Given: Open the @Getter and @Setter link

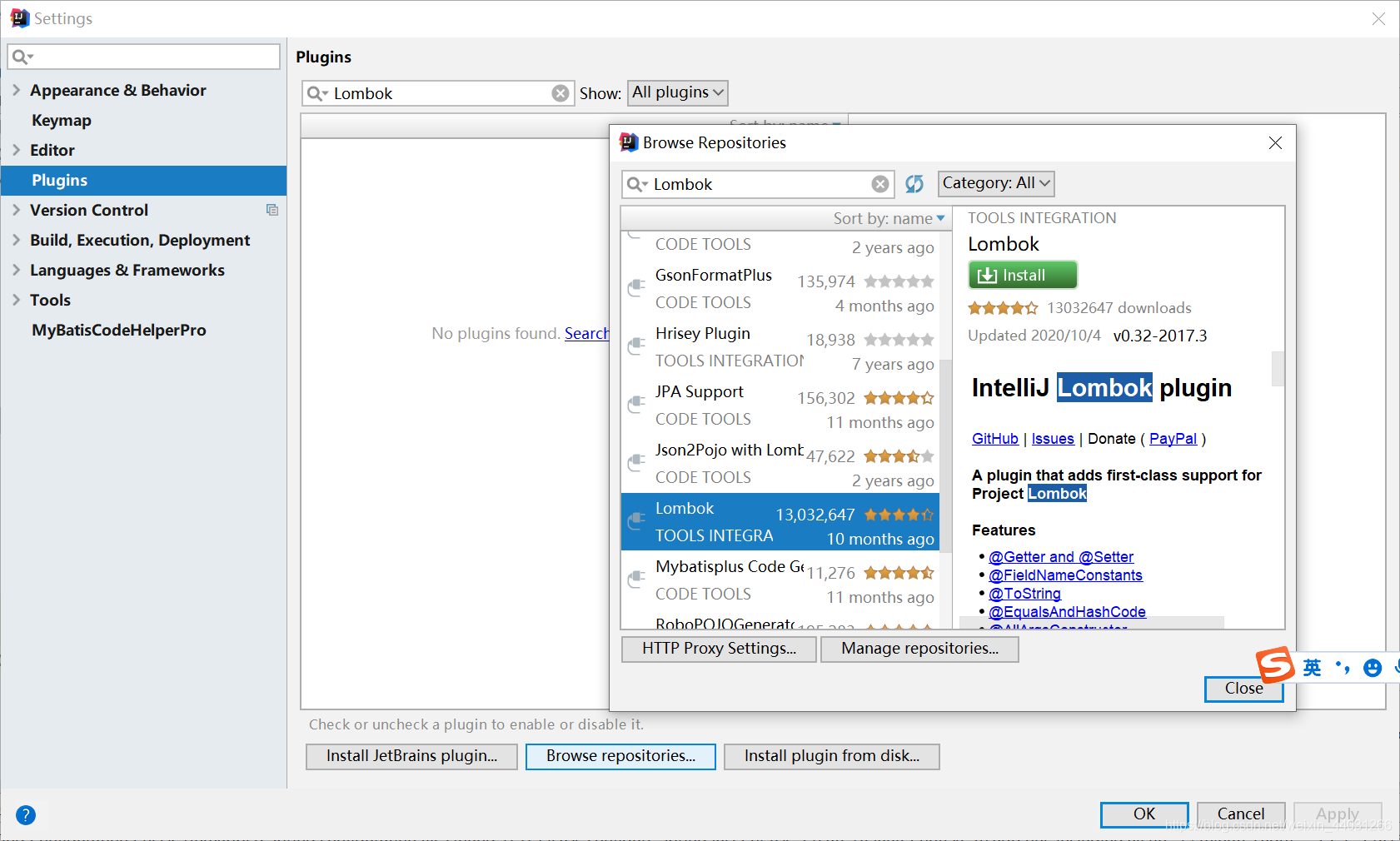Looking at the screenshot, I should 1061,557.
